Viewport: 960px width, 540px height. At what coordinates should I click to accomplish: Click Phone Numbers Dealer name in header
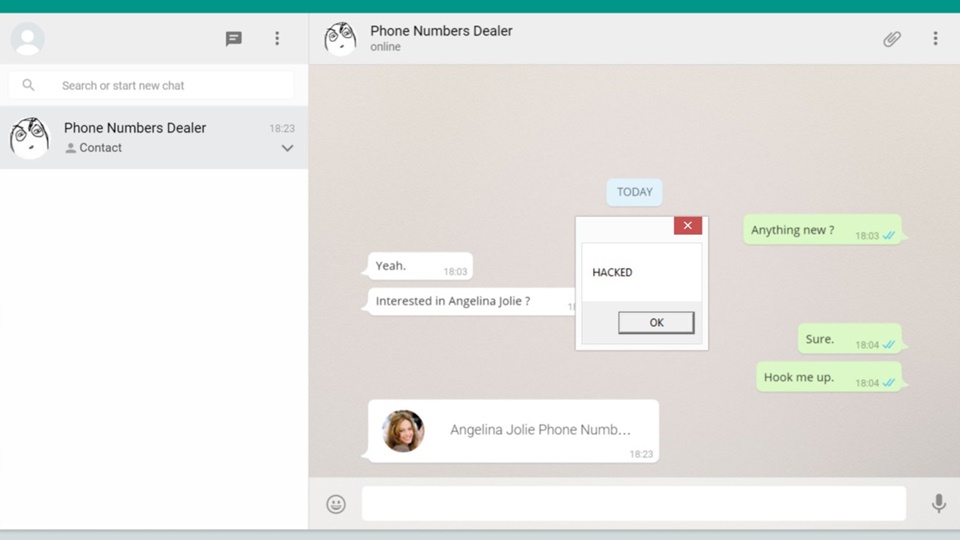441,31
